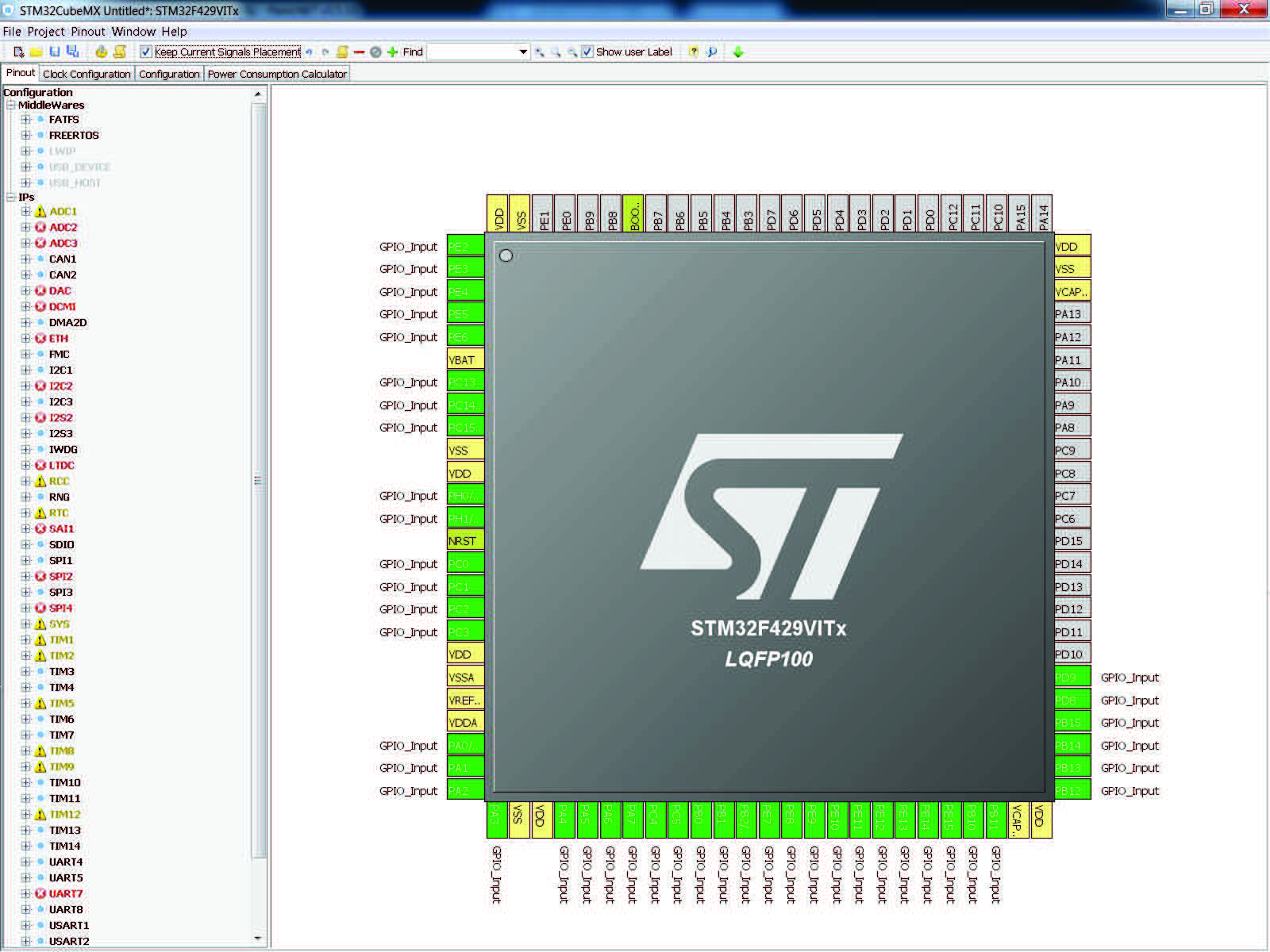Image resolution: width=1270 pixels, height=952 pixels.
Task: Open the Power Consumption Calculator tab
Action: pos(277,74)
